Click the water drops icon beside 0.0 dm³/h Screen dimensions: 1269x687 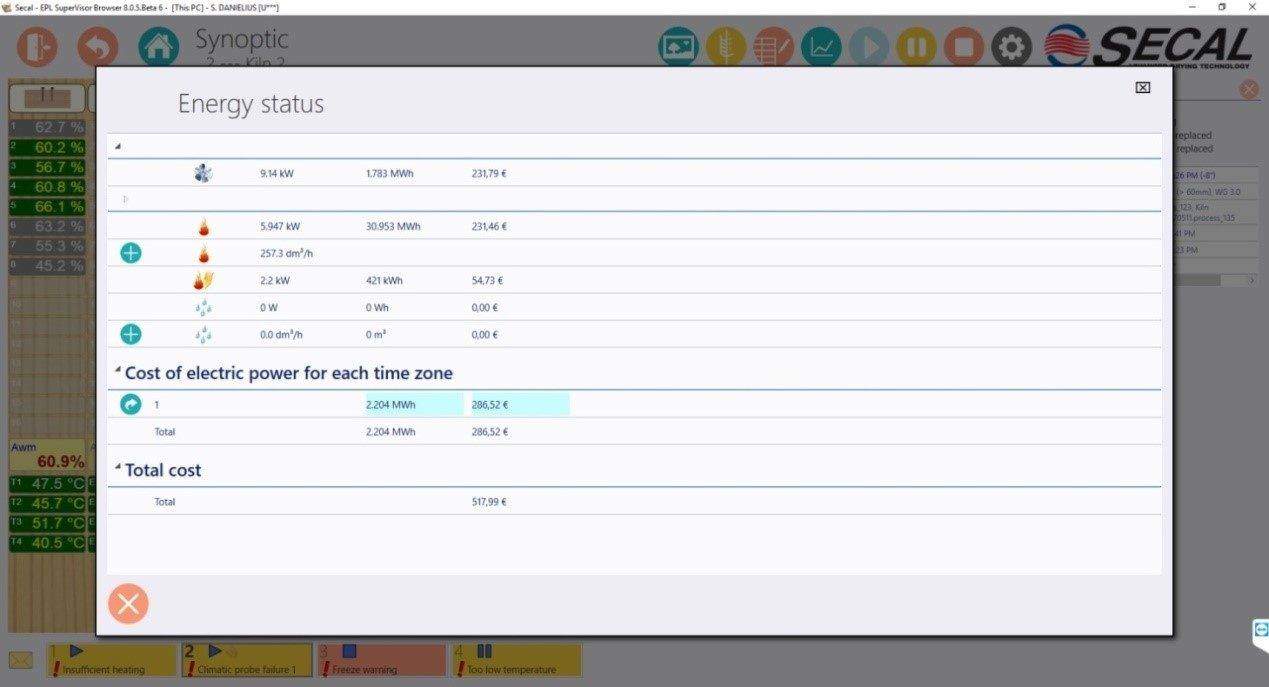tap(203, 335)
